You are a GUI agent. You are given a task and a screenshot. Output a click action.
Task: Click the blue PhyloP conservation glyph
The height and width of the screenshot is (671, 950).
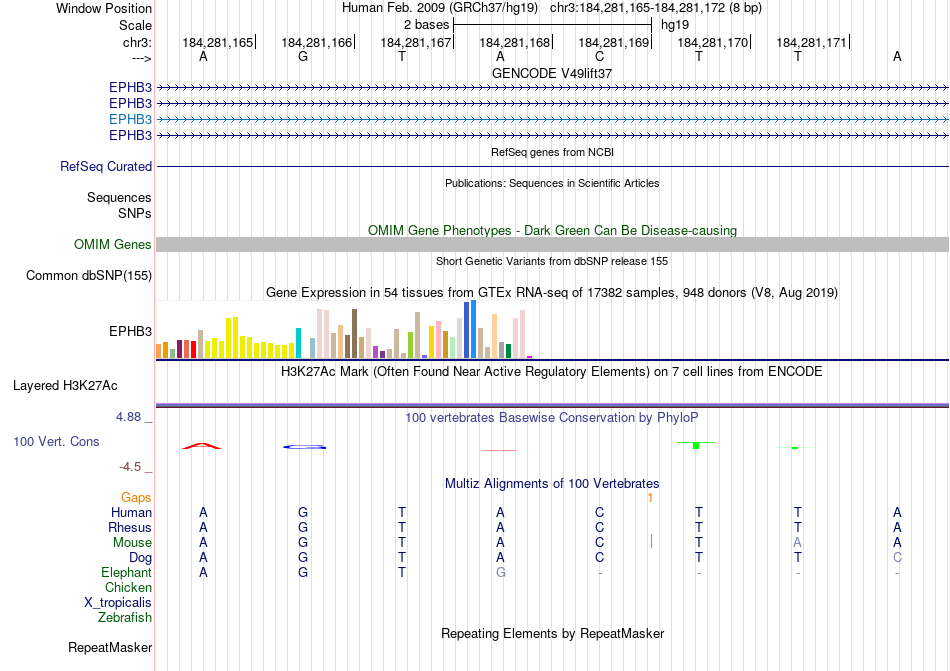tap(305, 447)
